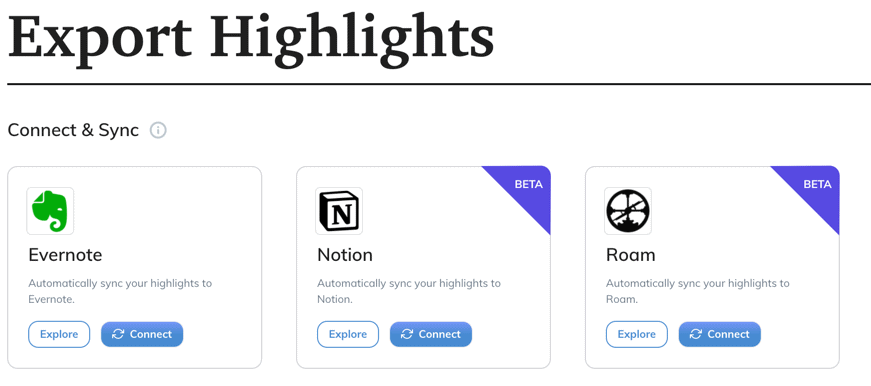The height and width of the screenshot is (386, 871).
Task: Click the Roam card title
Action: 630,255
